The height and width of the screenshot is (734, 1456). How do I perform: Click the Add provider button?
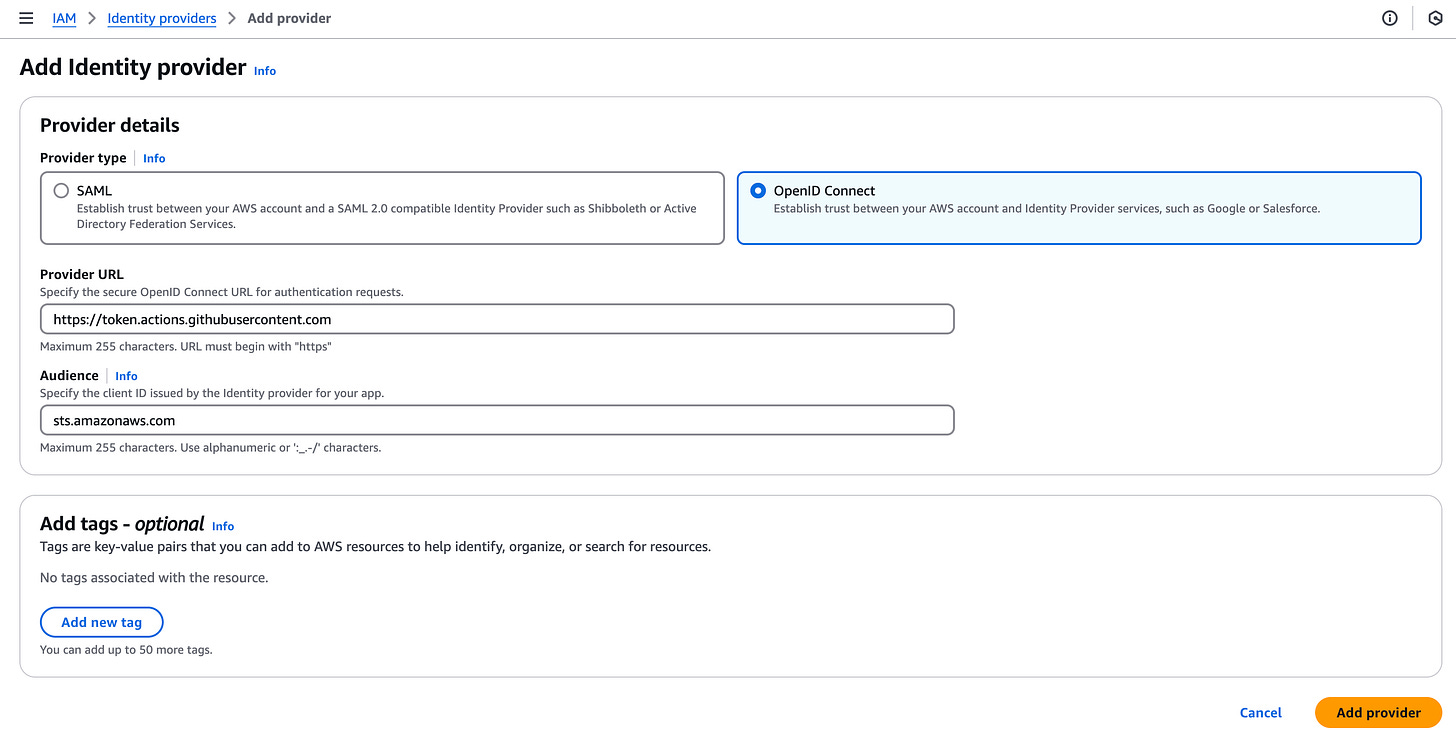point(1378,712)
